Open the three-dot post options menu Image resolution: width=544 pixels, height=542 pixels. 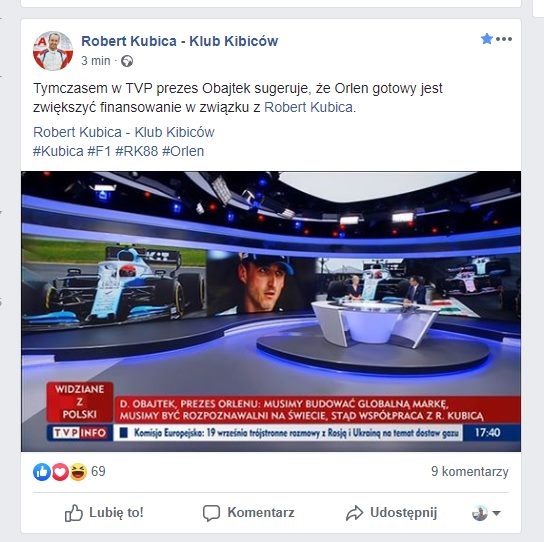coord(504,39)
